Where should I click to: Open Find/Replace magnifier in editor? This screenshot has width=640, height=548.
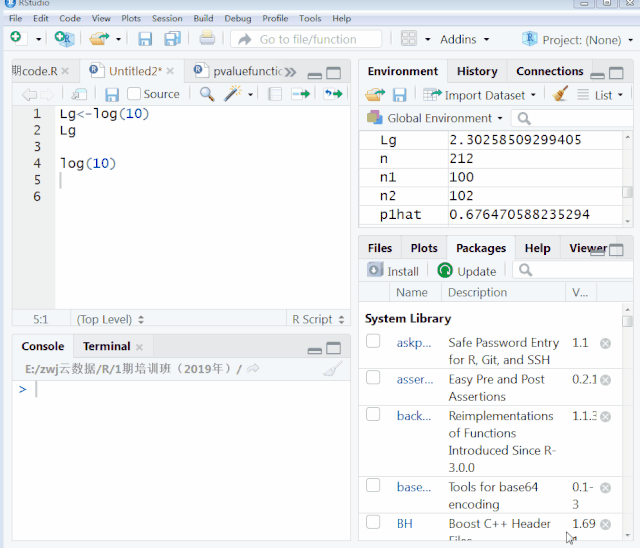(207, 94)
